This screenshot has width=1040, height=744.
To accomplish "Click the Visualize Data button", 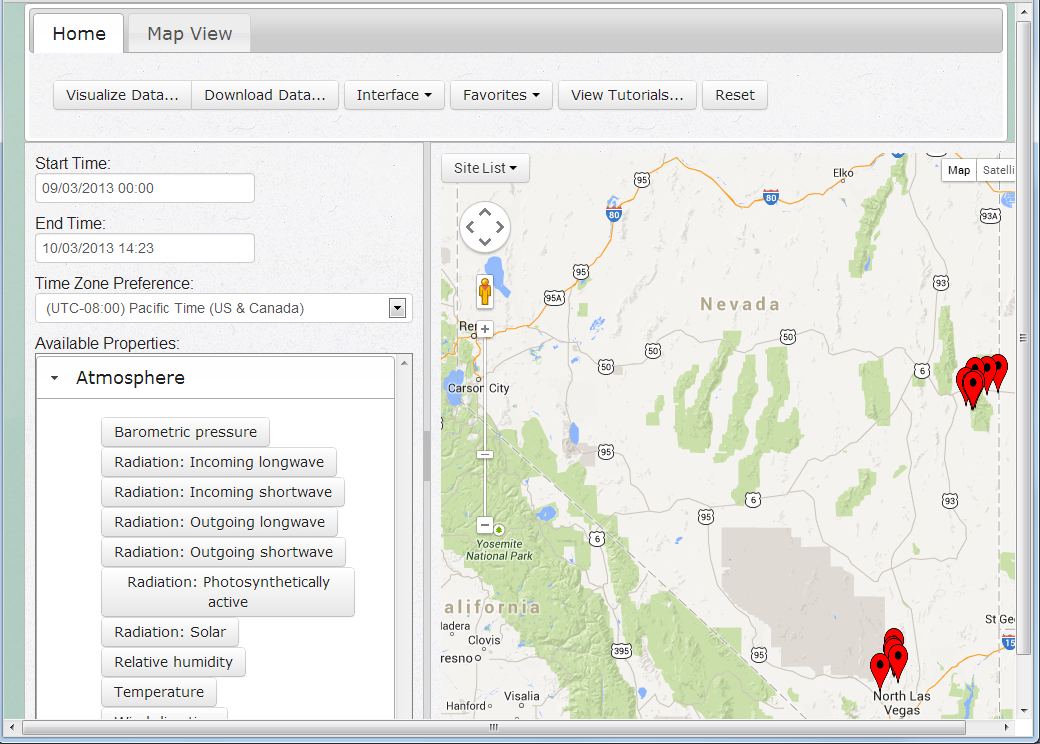I will pos(122,95).
